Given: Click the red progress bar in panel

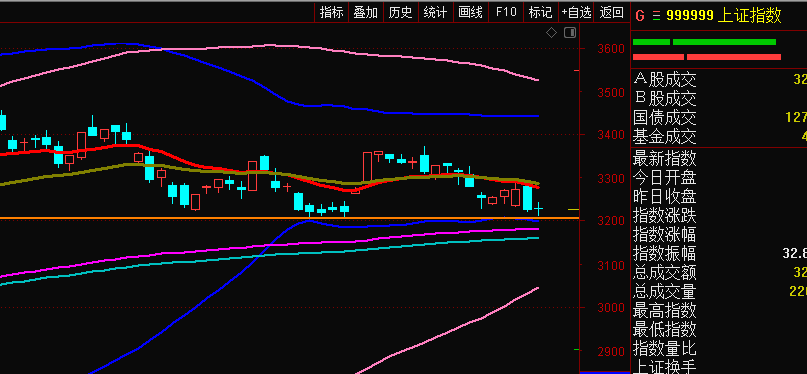Looking at the screenshot, I should 707,57.
